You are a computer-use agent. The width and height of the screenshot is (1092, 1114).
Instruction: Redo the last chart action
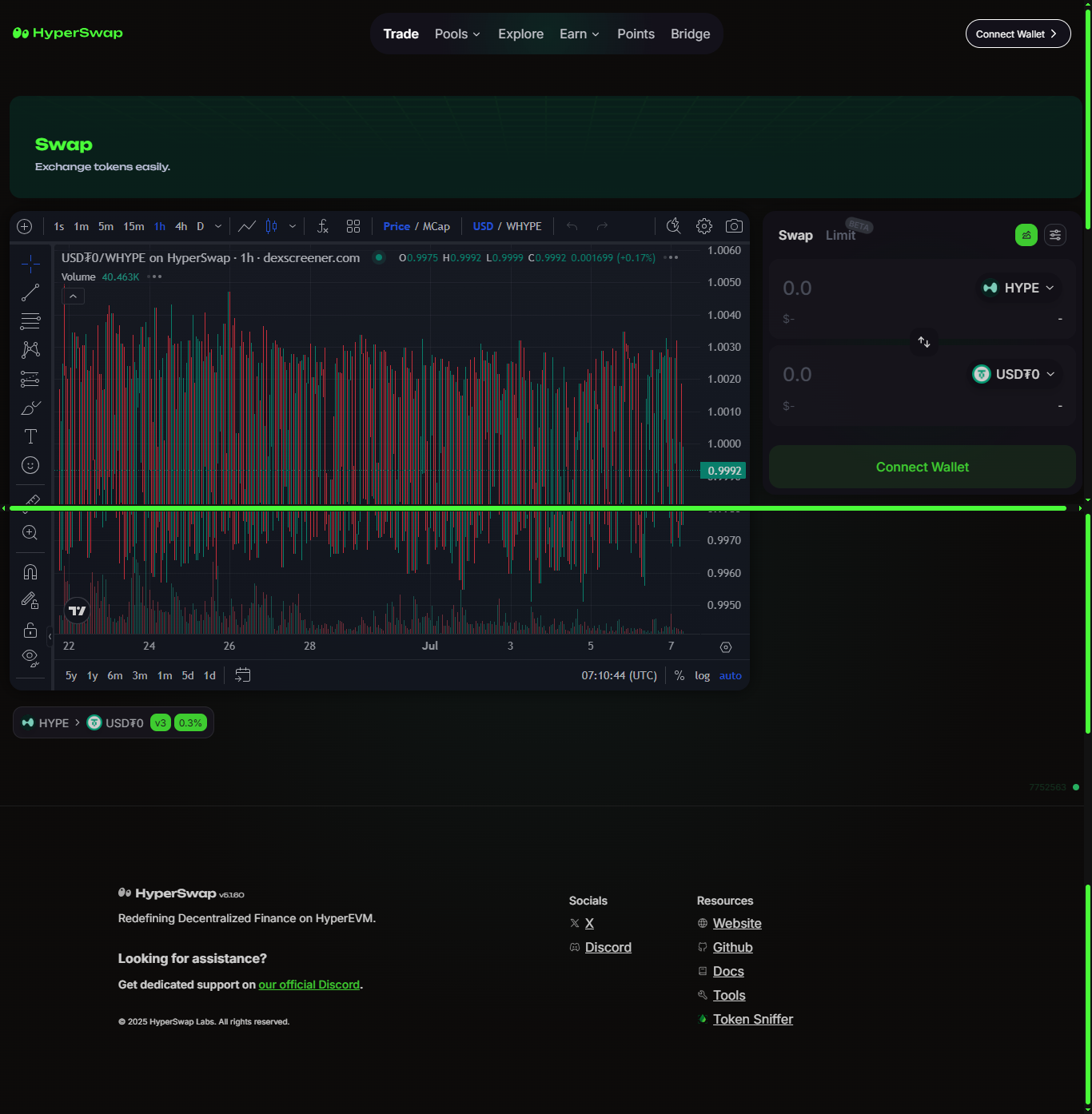coord(603,226)
